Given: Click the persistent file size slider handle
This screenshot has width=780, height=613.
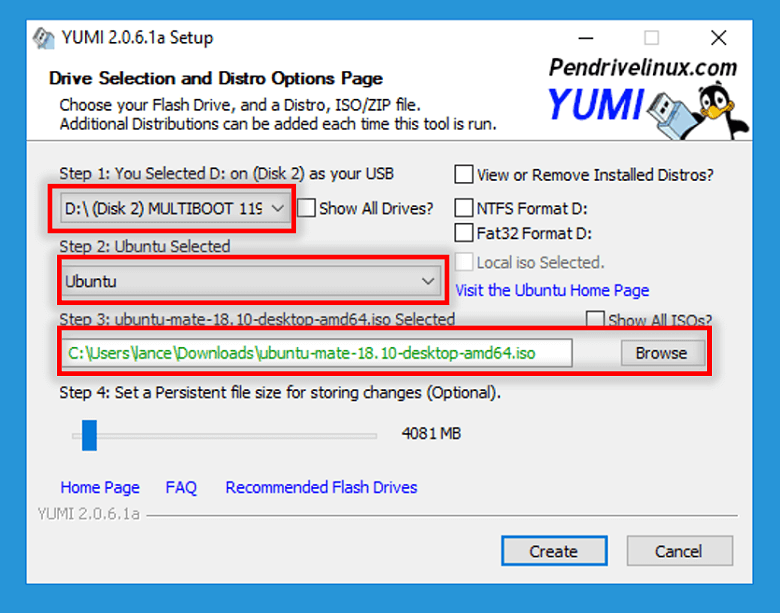Looking at the screenshot, I should point(90,435).
